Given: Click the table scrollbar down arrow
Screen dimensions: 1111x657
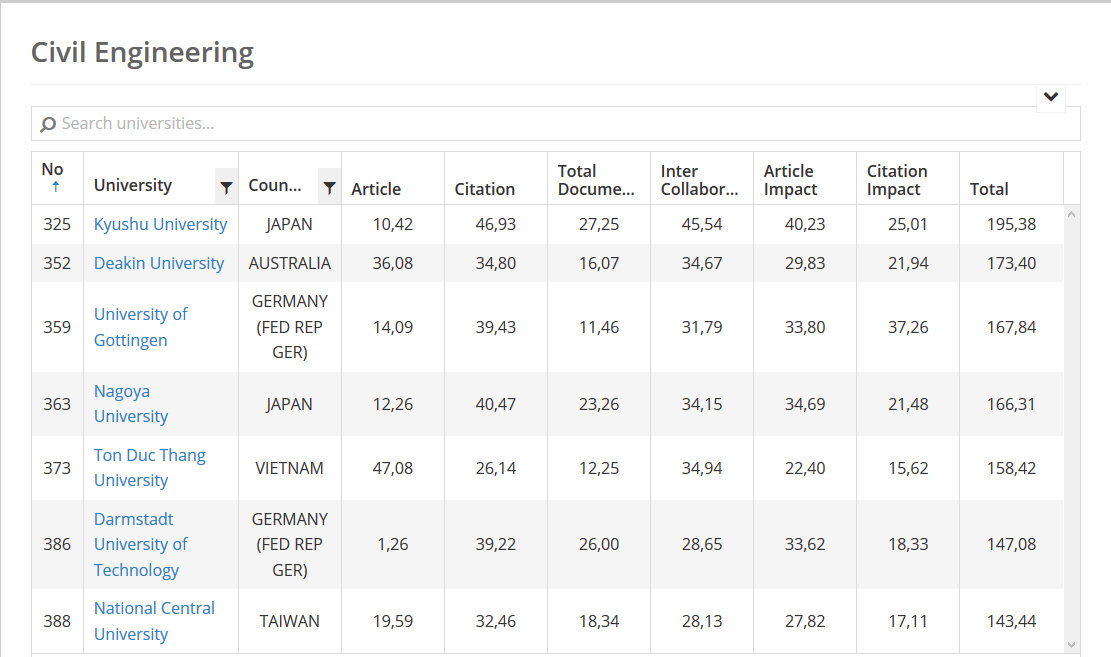Looking at the screenshot, I should coord(1071,644).
